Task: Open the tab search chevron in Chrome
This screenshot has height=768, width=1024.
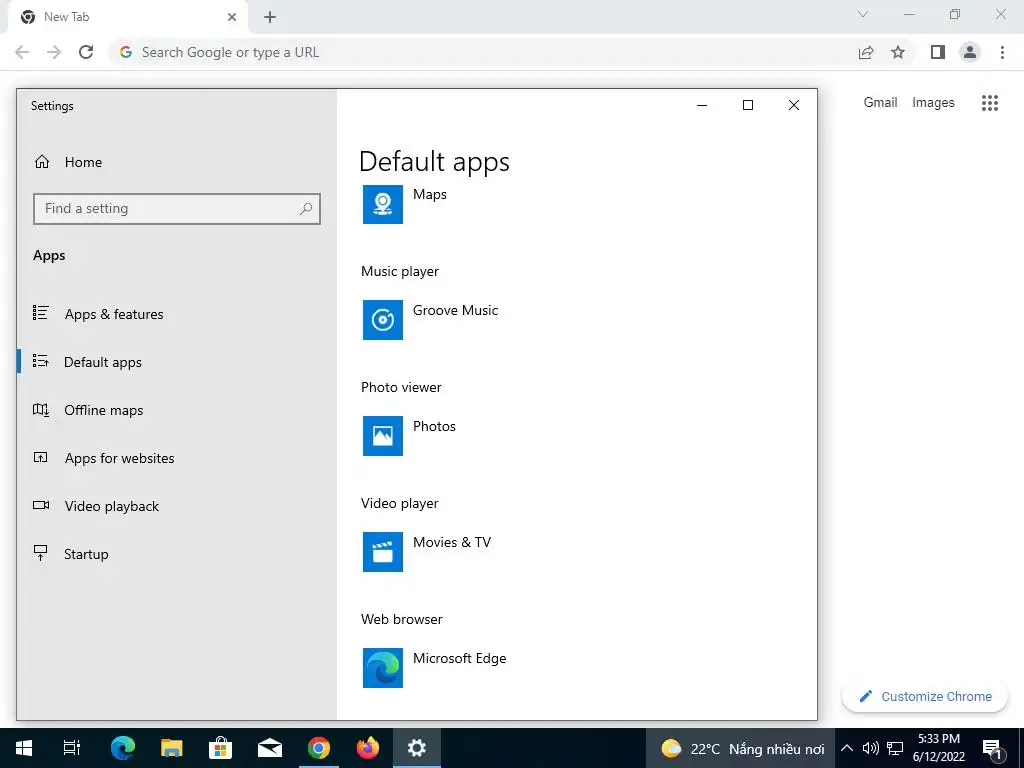Action: [x=863, y=14]
